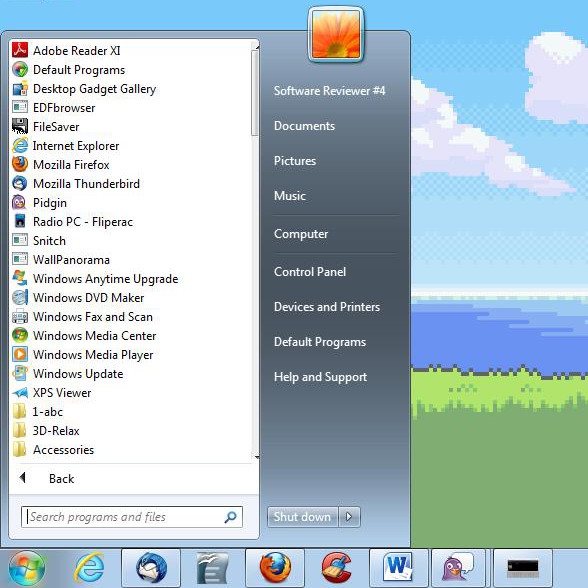
Task: Click the Windows Anytime Upgrade icon
Action: [x=20, y=278]
